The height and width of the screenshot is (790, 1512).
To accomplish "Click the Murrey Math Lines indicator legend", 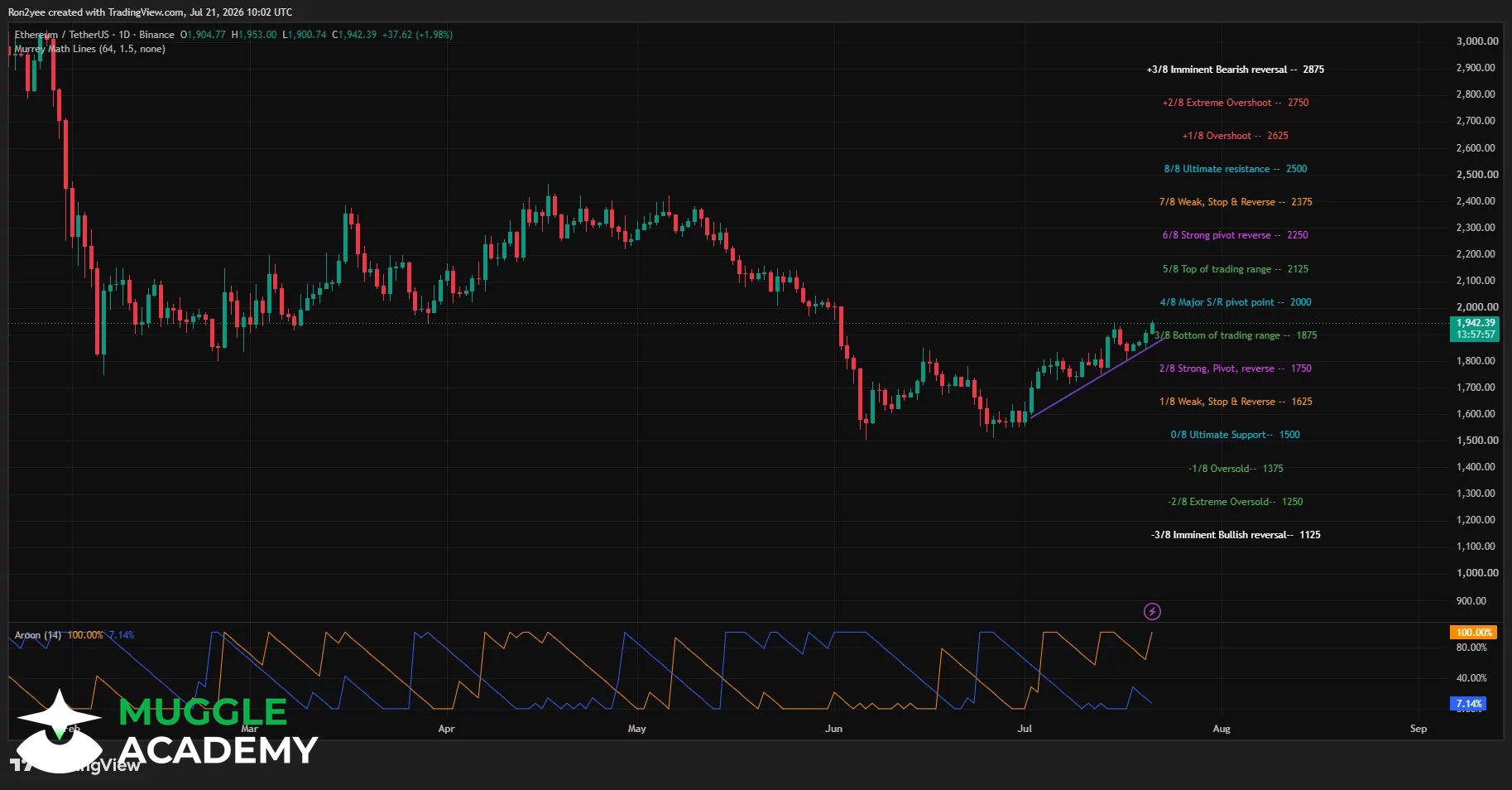I will click(89, 49).
